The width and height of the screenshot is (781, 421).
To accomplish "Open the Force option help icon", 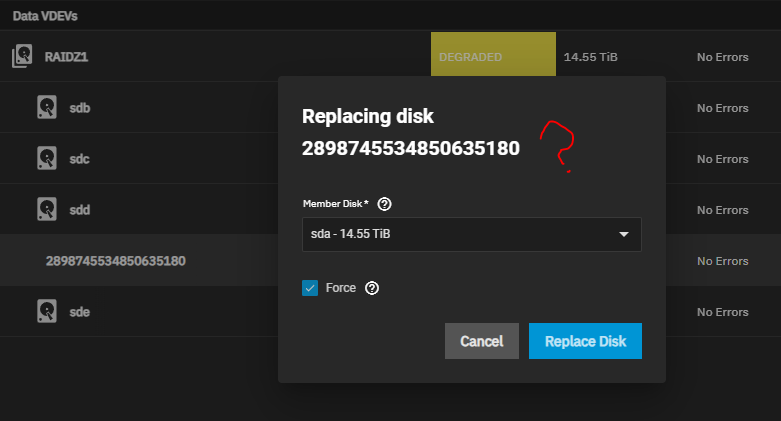I will coord(372,288).
